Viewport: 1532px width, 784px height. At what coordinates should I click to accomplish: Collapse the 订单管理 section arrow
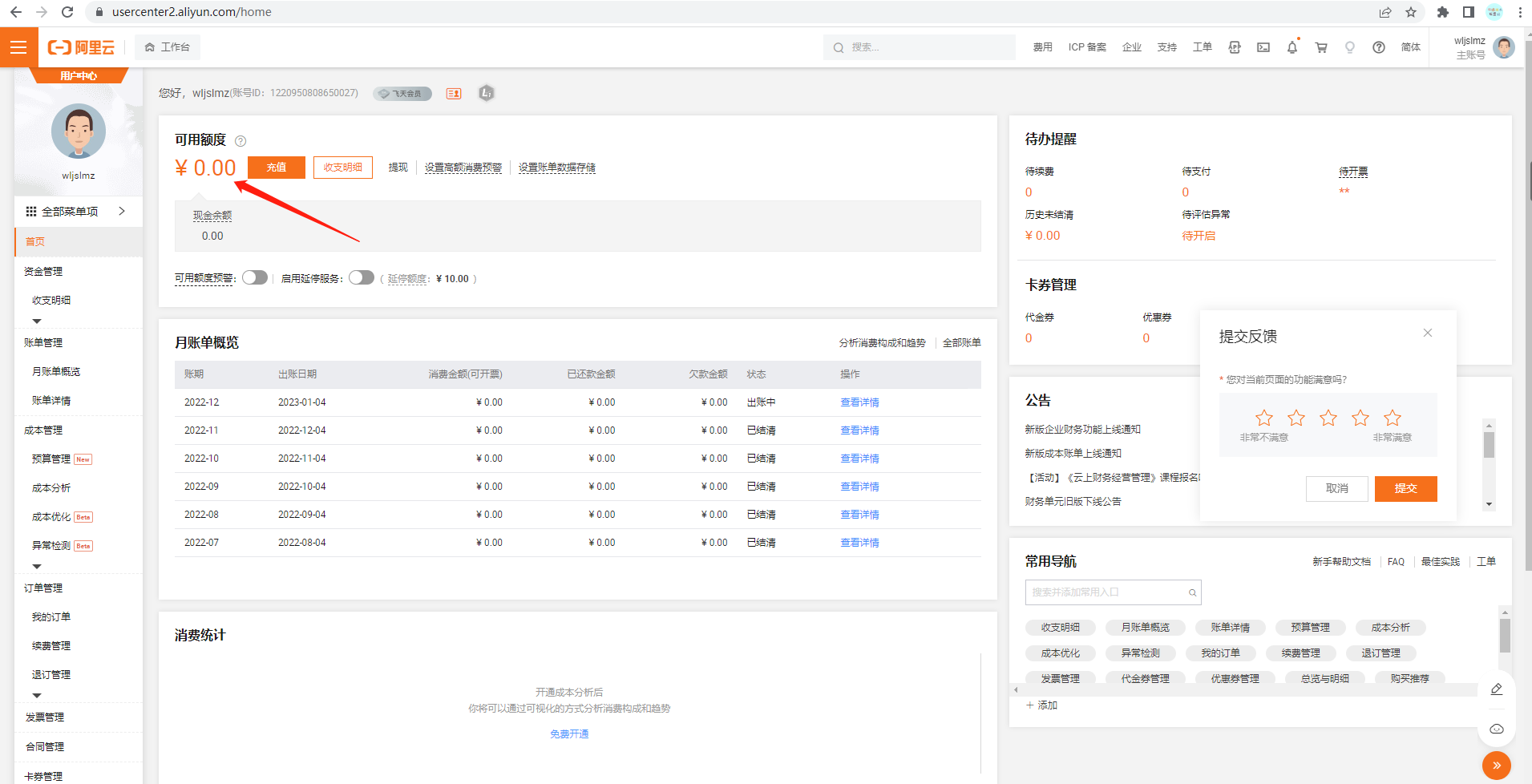coord(37,695)
